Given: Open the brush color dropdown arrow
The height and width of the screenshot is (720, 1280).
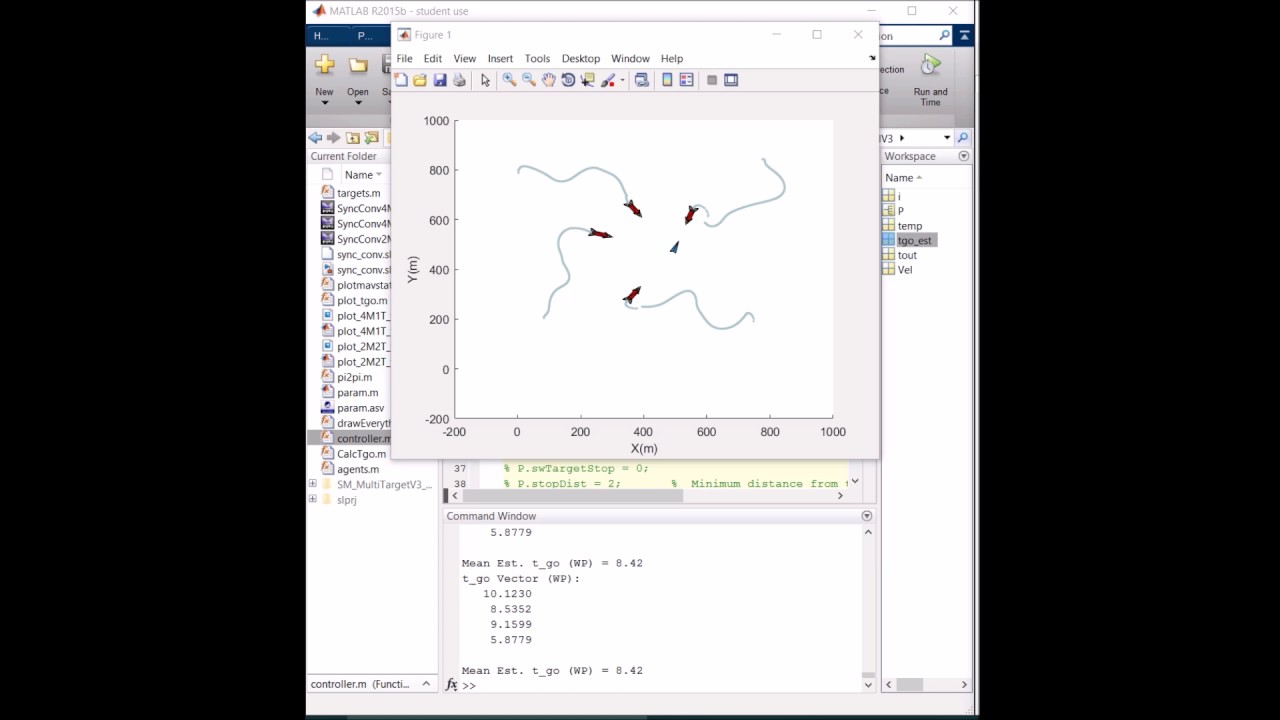Looking at the screenshot, I should coord(622,80).
